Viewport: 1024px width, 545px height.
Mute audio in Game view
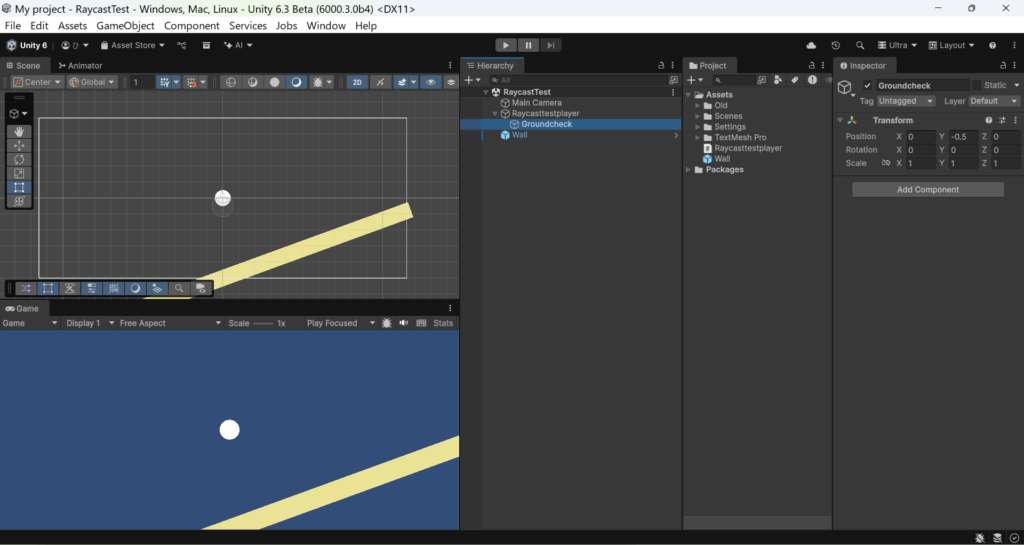point(404,323)
